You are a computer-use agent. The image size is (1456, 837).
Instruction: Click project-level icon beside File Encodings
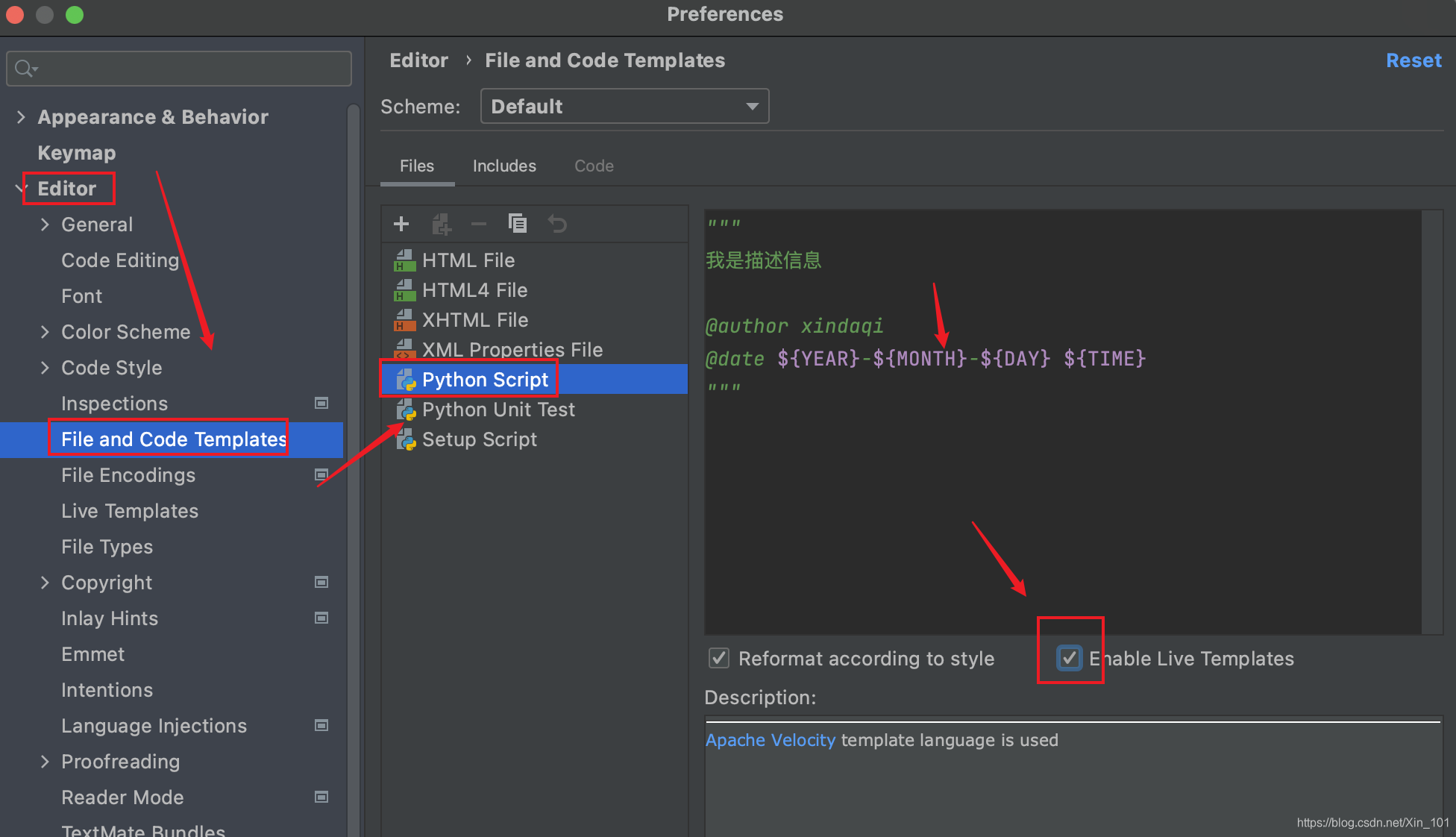pos(321,474)
